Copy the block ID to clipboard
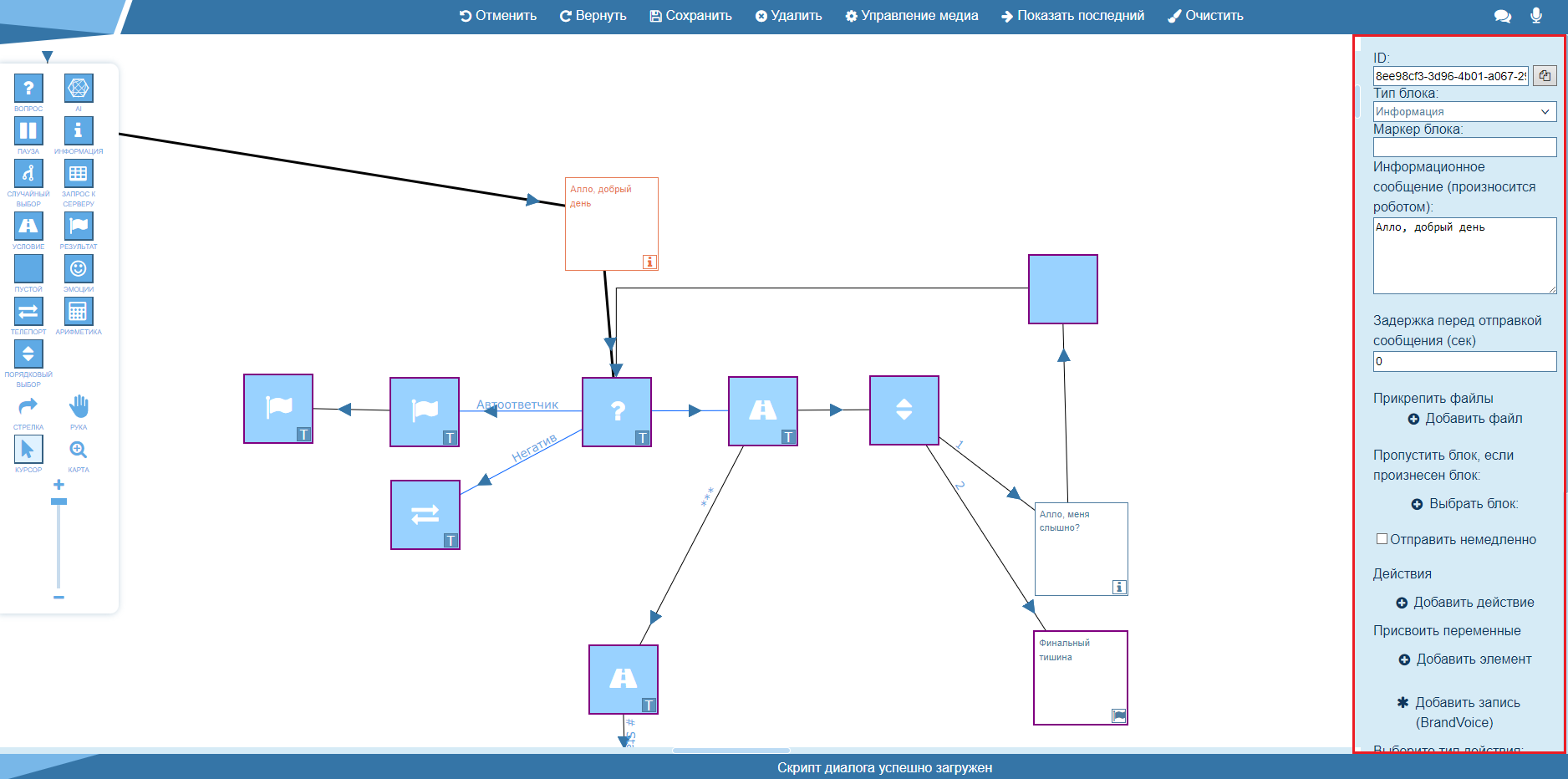 (1545, 76)
